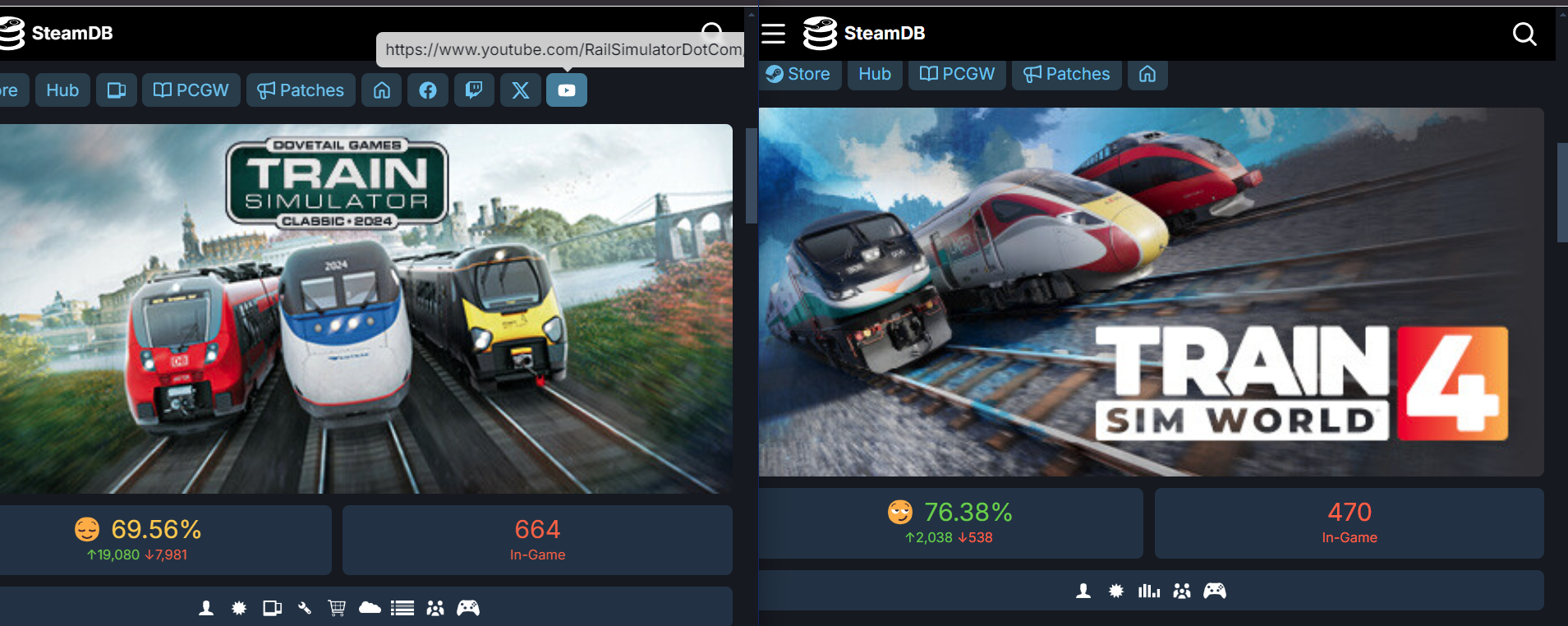
Task: Click the wrench icon in left icon row
Action: 305,608
